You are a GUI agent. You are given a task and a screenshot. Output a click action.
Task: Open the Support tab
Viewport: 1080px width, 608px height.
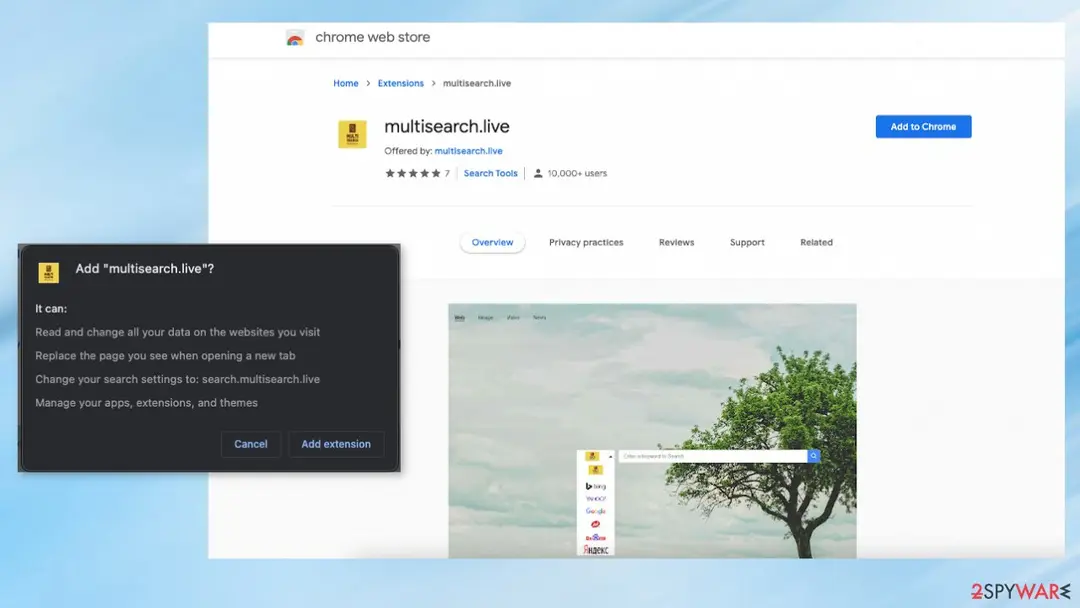(747, 242)
